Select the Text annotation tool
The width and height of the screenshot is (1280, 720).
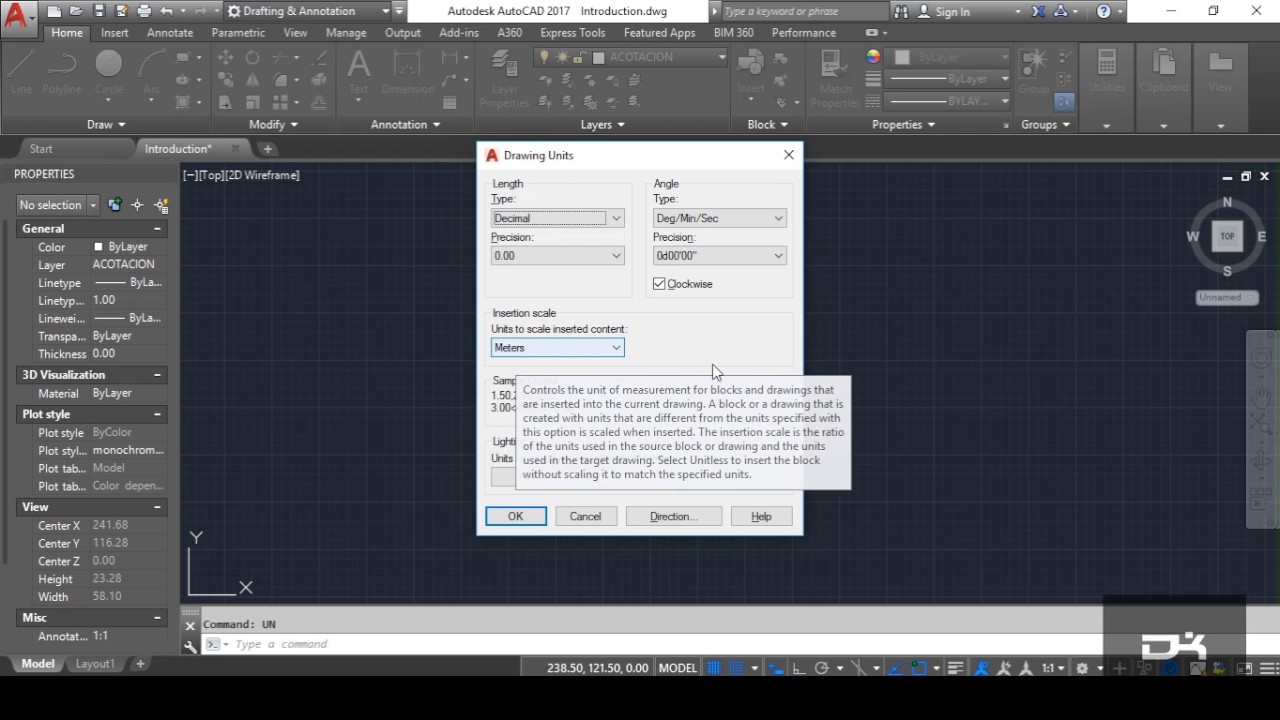tap(358, 72)
